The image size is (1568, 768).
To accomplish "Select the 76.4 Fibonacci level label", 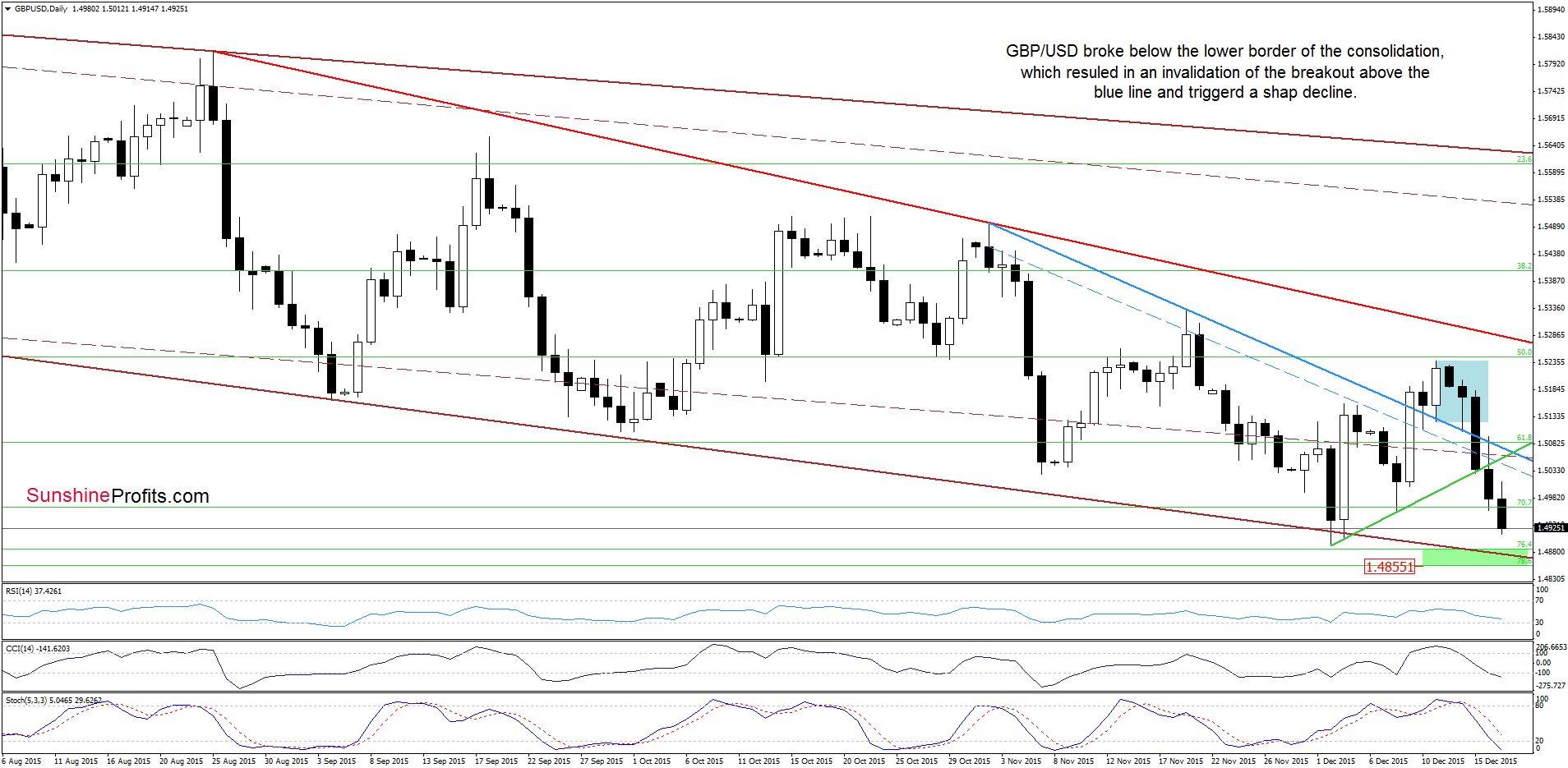I will 1524,545.
